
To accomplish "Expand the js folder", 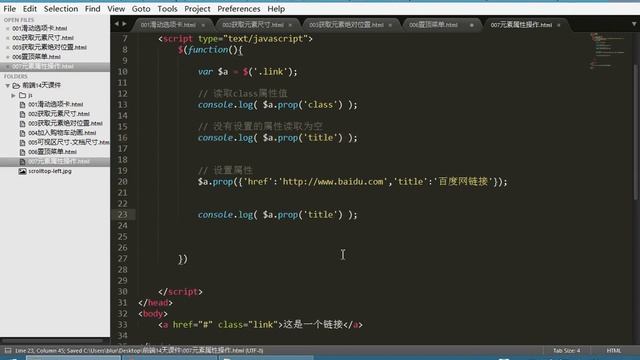I will click(13, 95).
